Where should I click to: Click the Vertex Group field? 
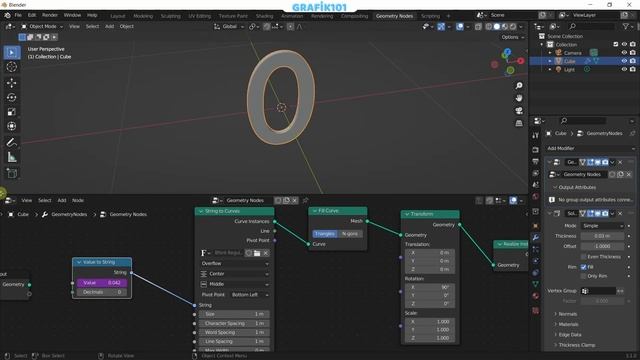(598, 291)
